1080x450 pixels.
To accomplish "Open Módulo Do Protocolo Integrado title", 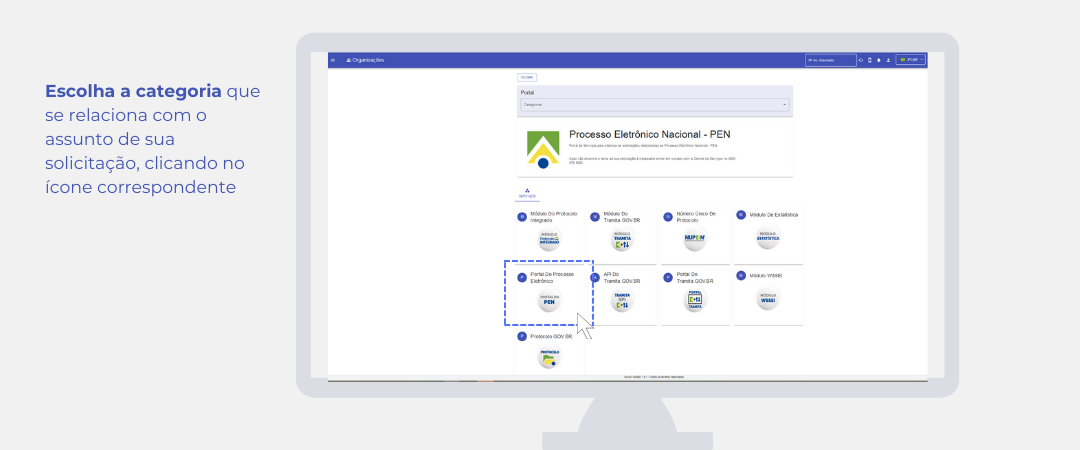I will tap(554, 216).
